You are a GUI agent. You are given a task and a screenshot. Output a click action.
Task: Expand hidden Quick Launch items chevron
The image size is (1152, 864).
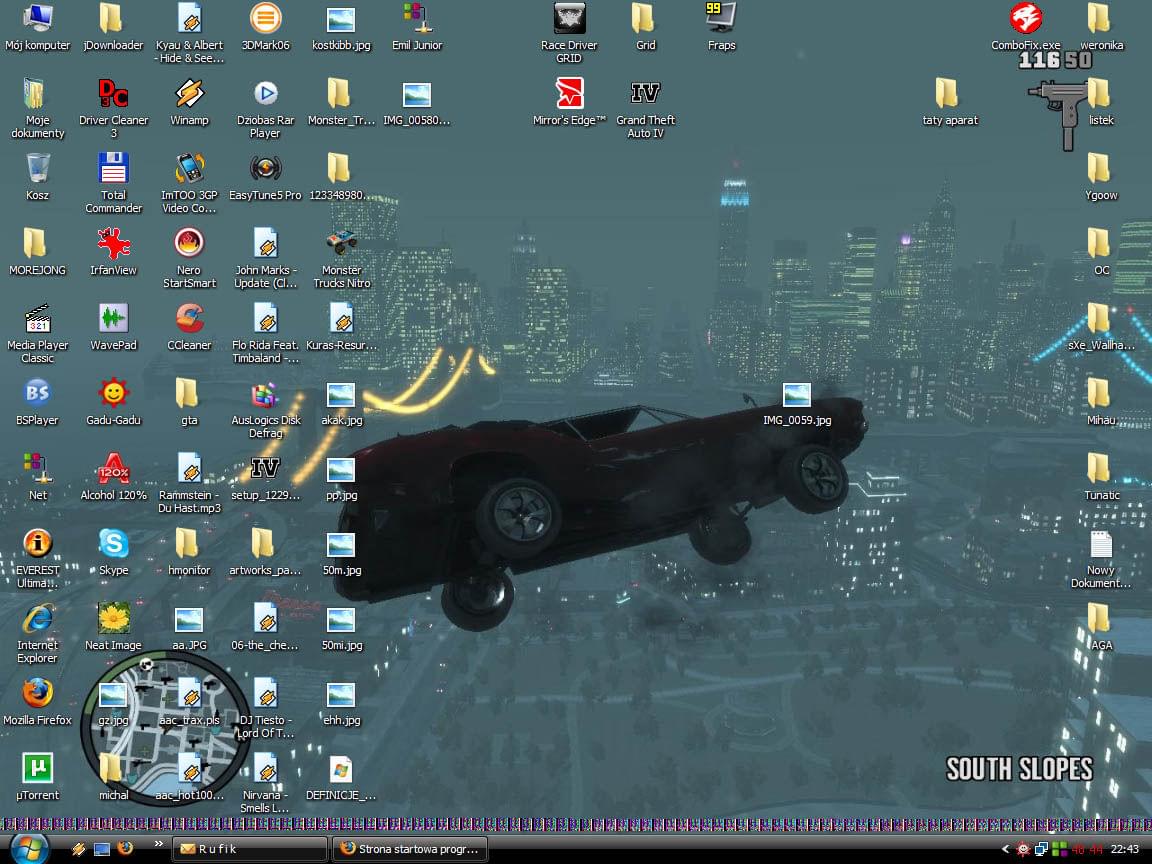click(157, 844)
